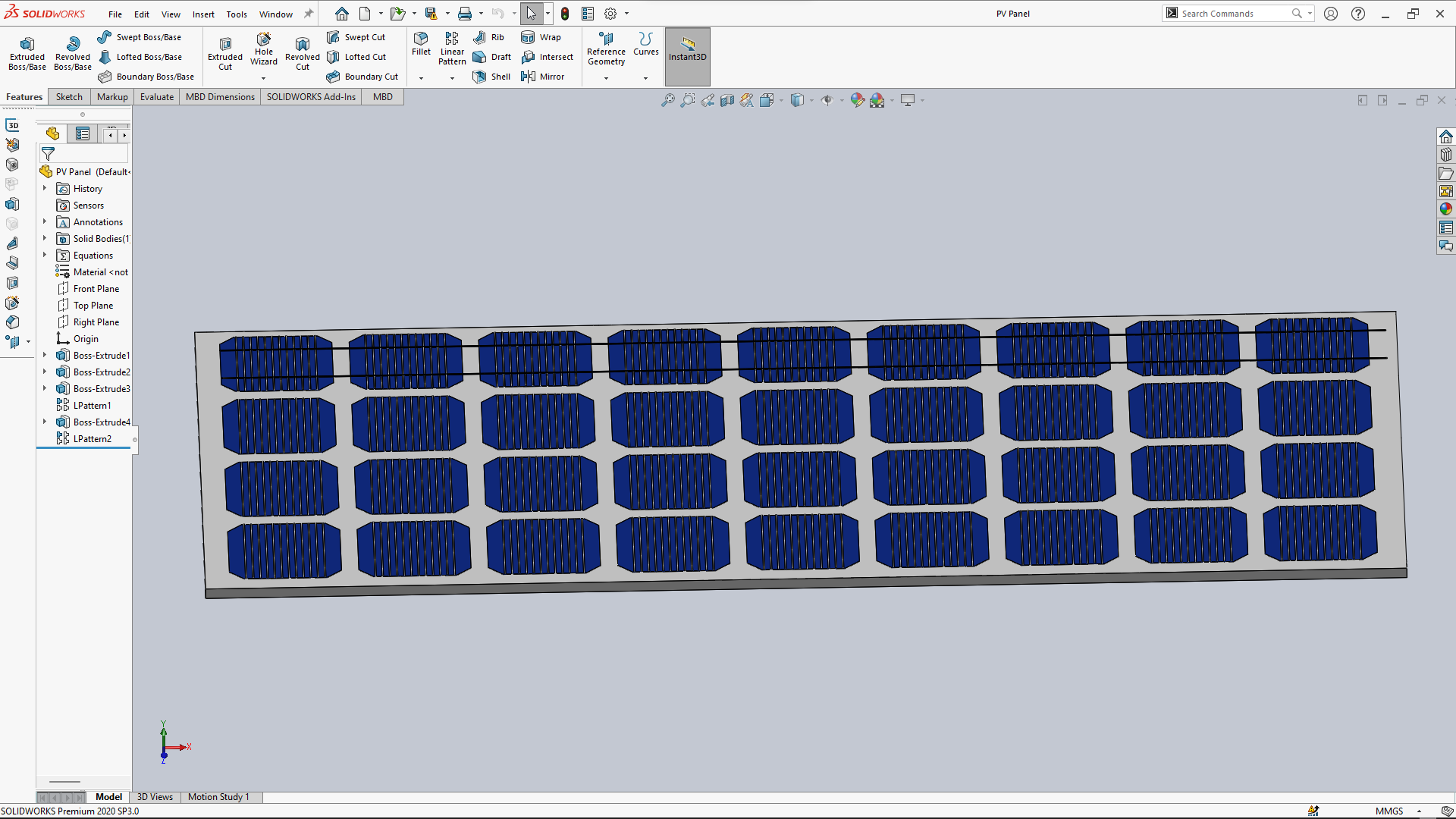Viewport: 1456px width, 819px height.
Task: Open the Curves tool
Action: [646, 44]
